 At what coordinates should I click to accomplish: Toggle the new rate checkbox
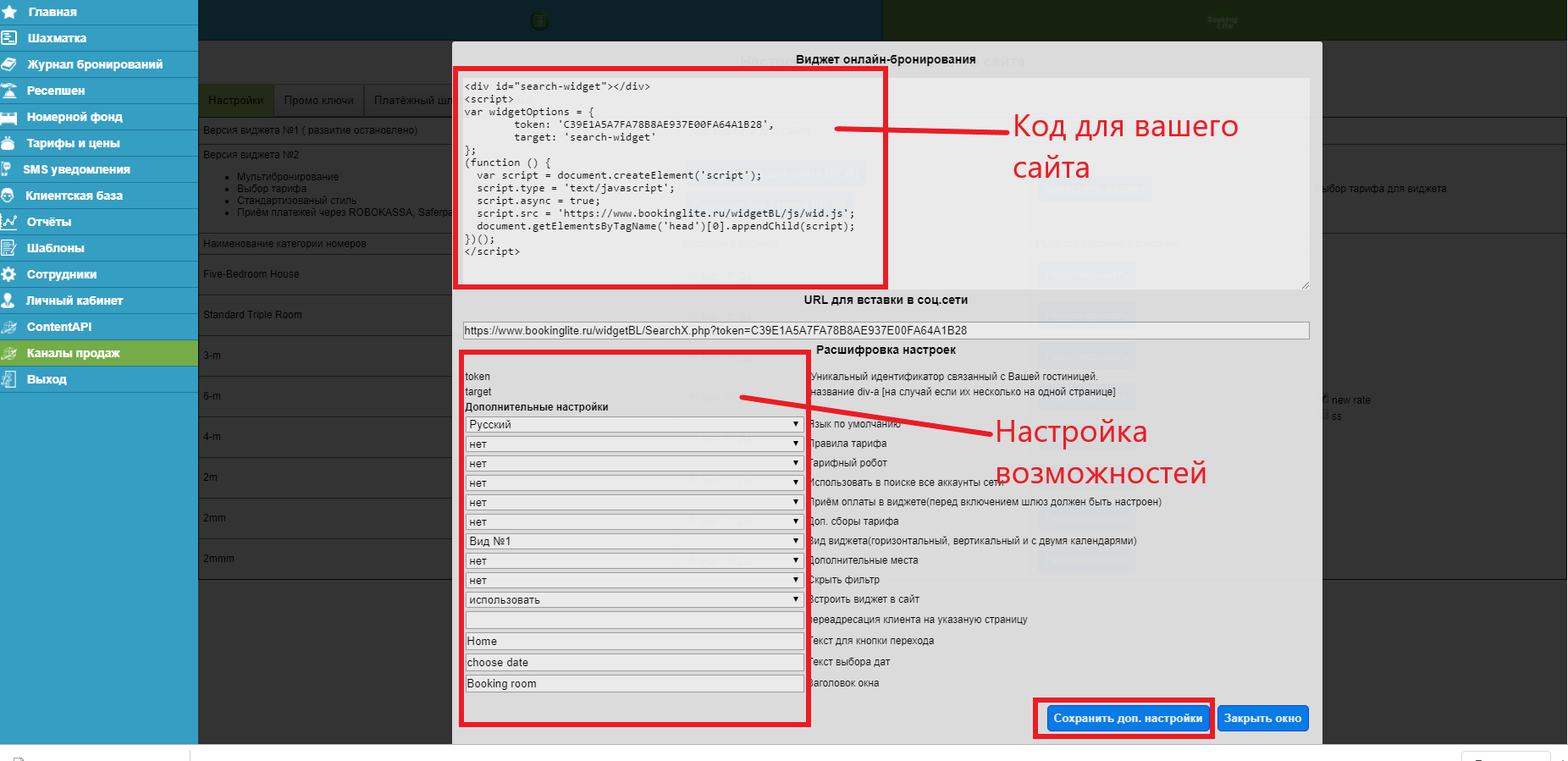pyautogui.click(x=1325, y=400)
